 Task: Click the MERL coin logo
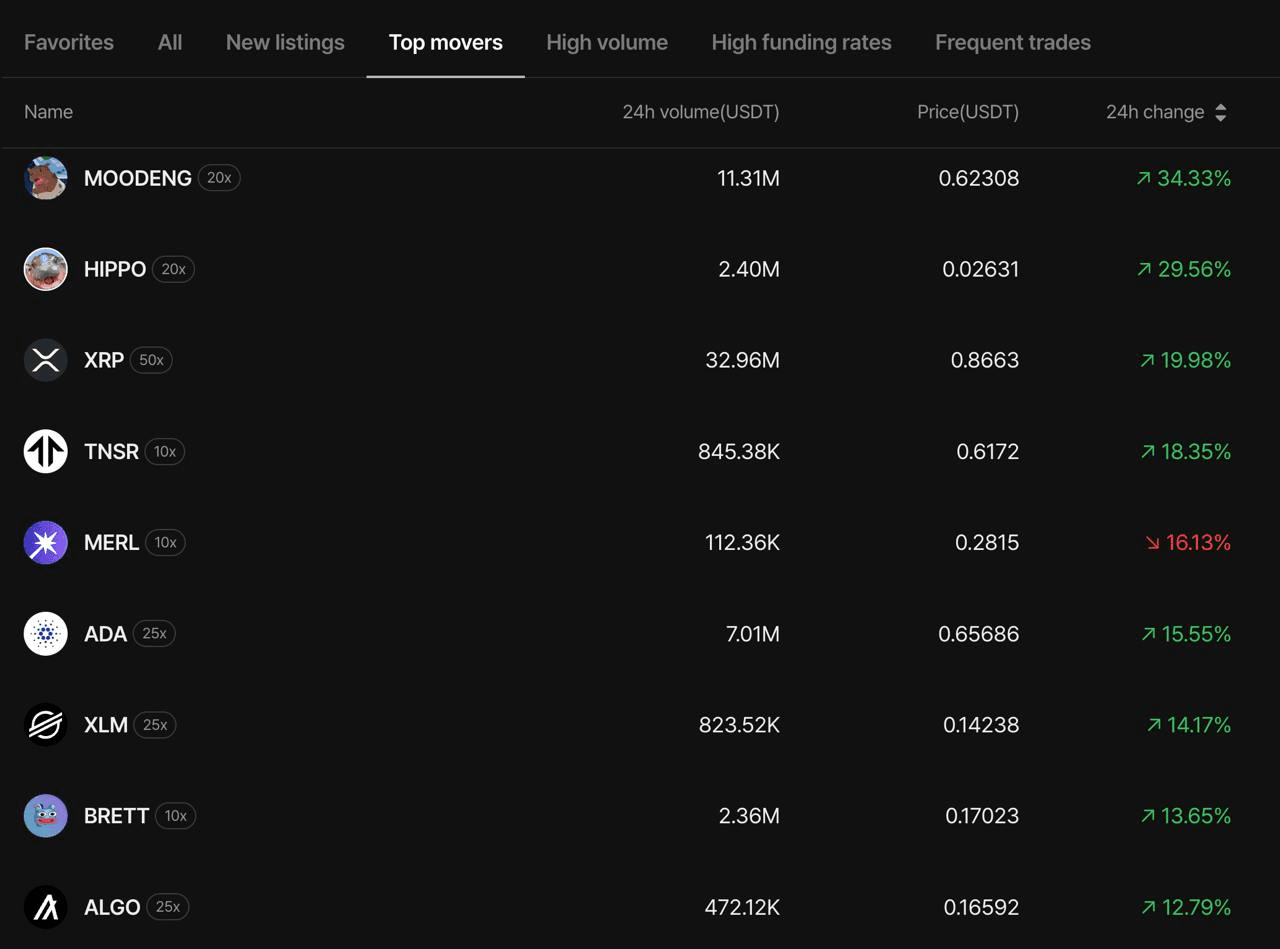45,542
